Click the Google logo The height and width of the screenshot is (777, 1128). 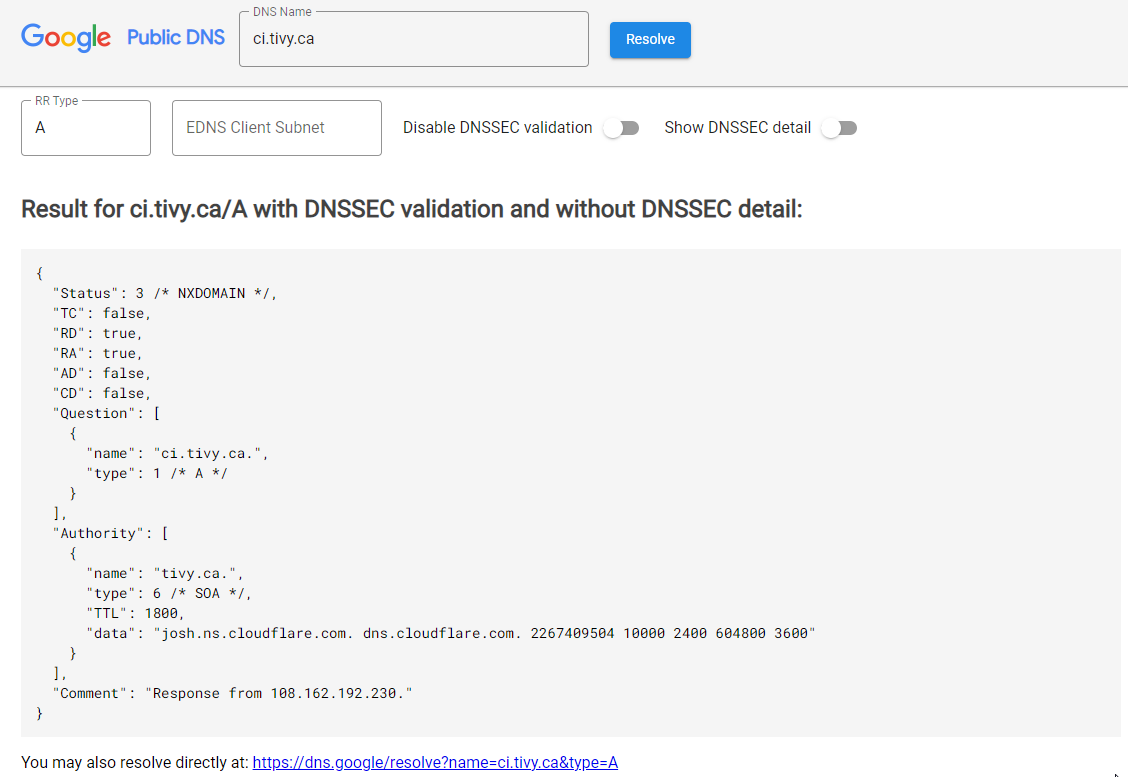pyautogui.click(x=65, y=37)
